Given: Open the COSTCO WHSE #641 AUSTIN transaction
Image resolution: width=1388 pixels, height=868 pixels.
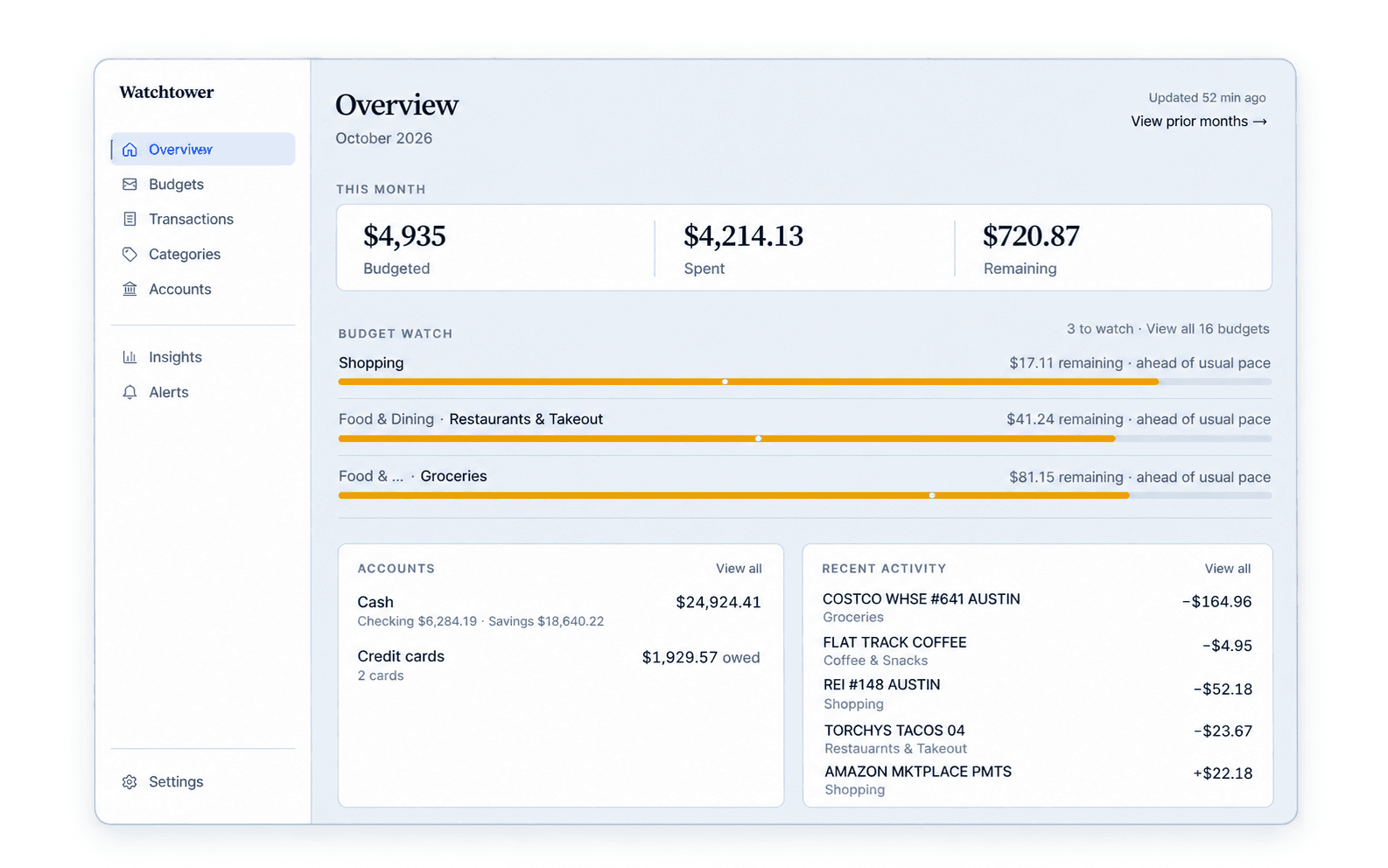Looking at the screenshot, I should tap(1037, 607).
